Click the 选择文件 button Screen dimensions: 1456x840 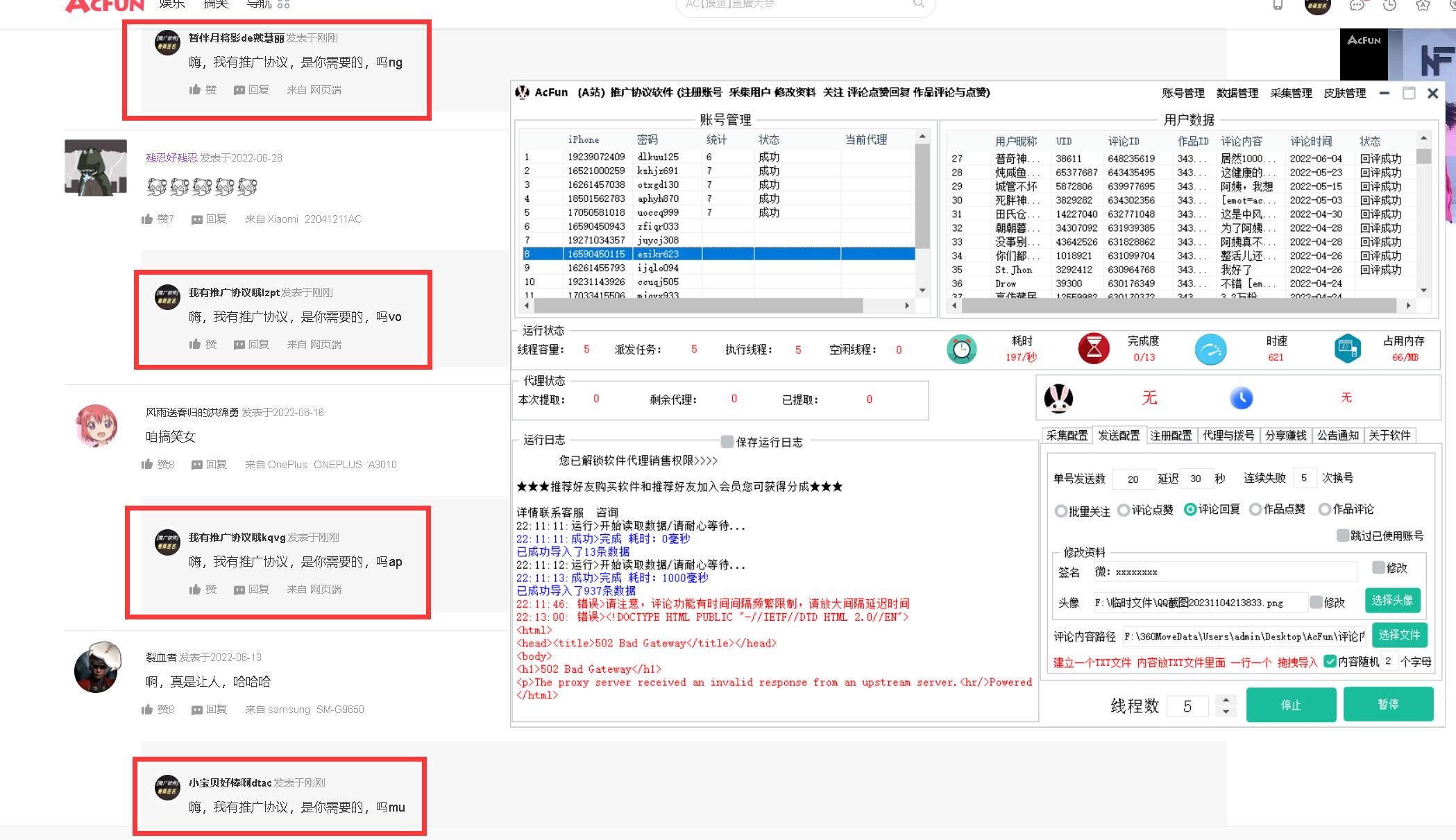(1398, 635)
